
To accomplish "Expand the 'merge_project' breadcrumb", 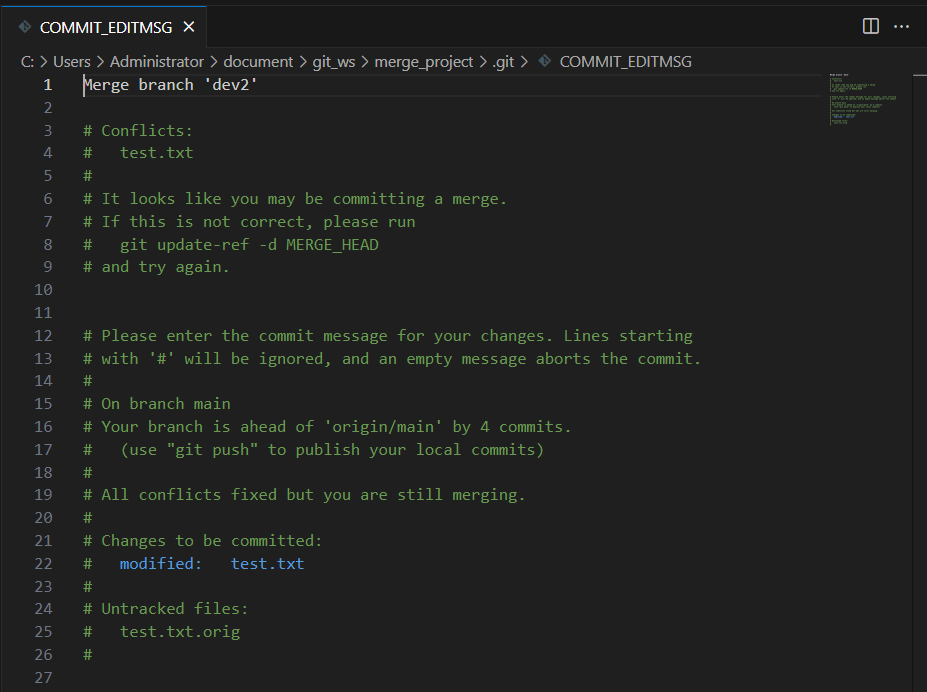I will click(x=423, y=62).
